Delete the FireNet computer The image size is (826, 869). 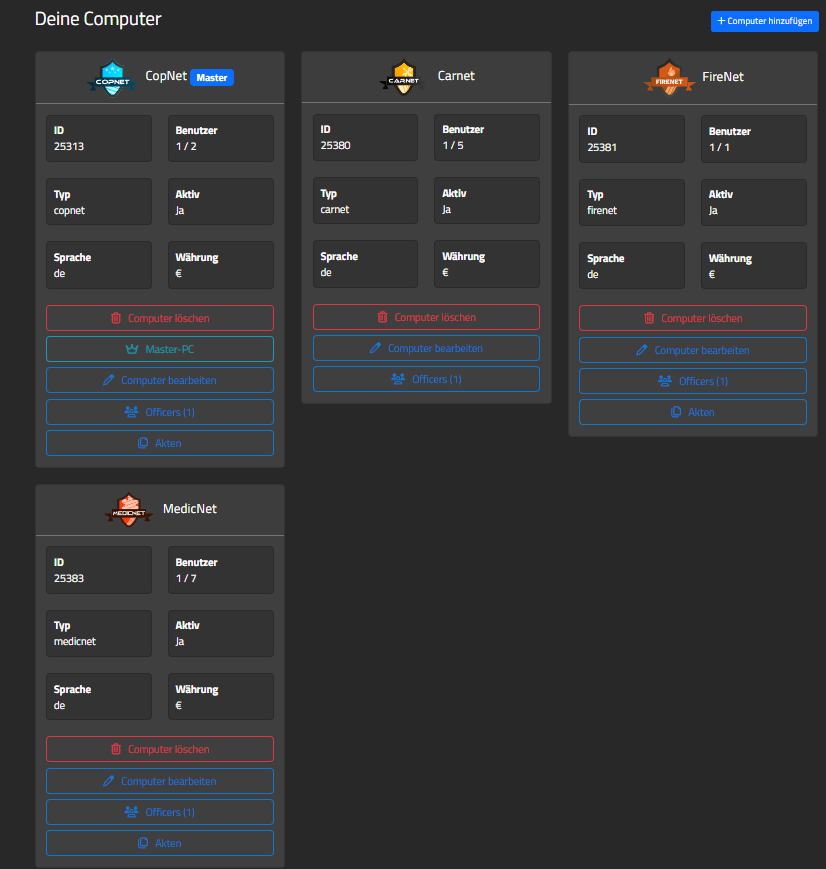[x=693, y=318]
